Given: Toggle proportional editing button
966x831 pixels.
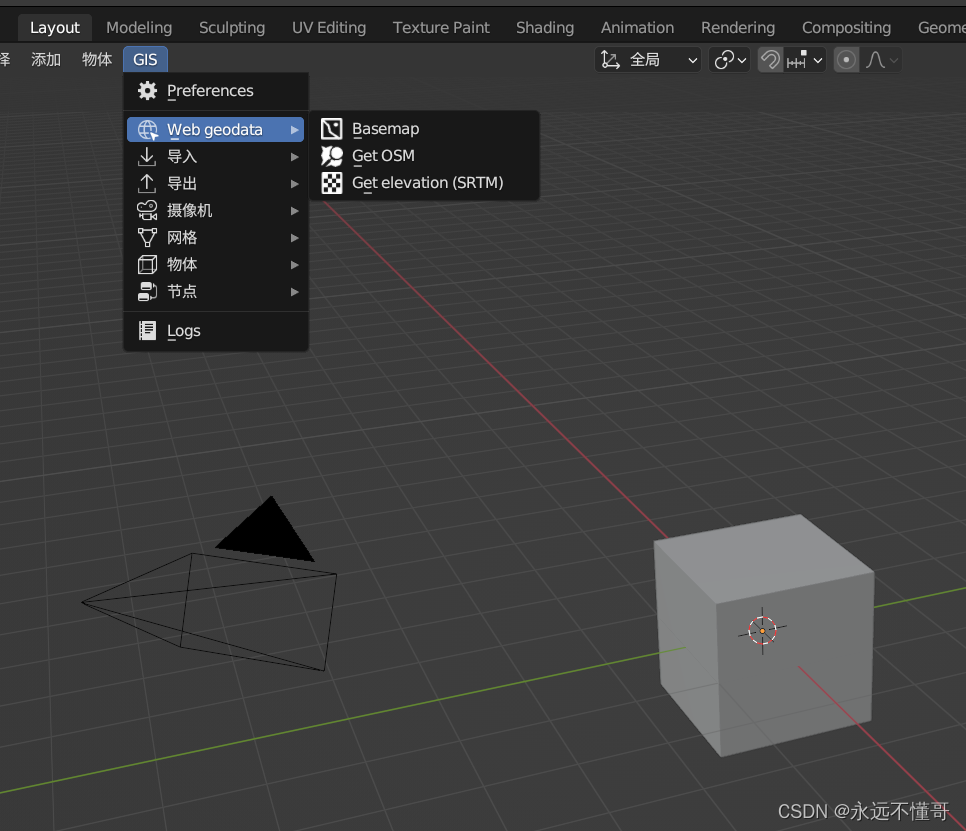Looking at the screenshot, I should coord(846,60).
